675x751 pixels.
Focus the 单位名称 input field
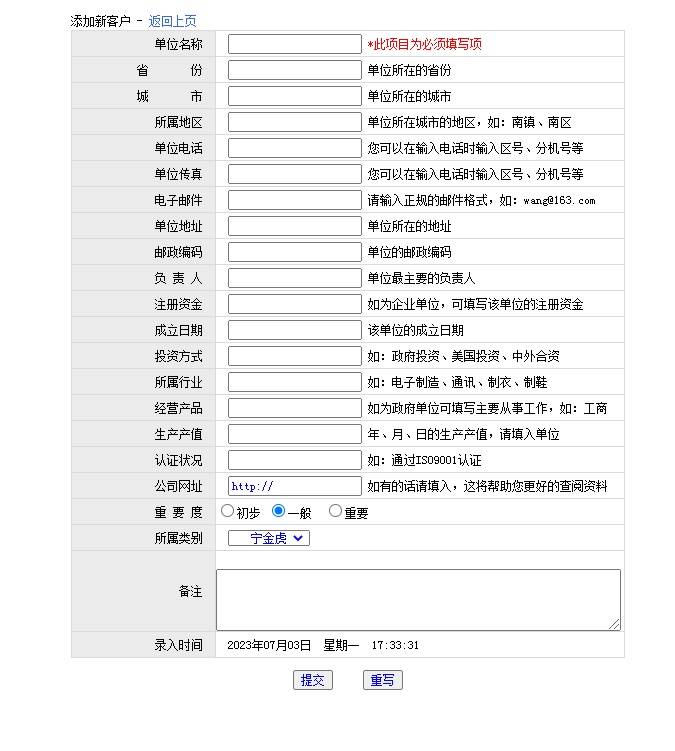point(295,44)
